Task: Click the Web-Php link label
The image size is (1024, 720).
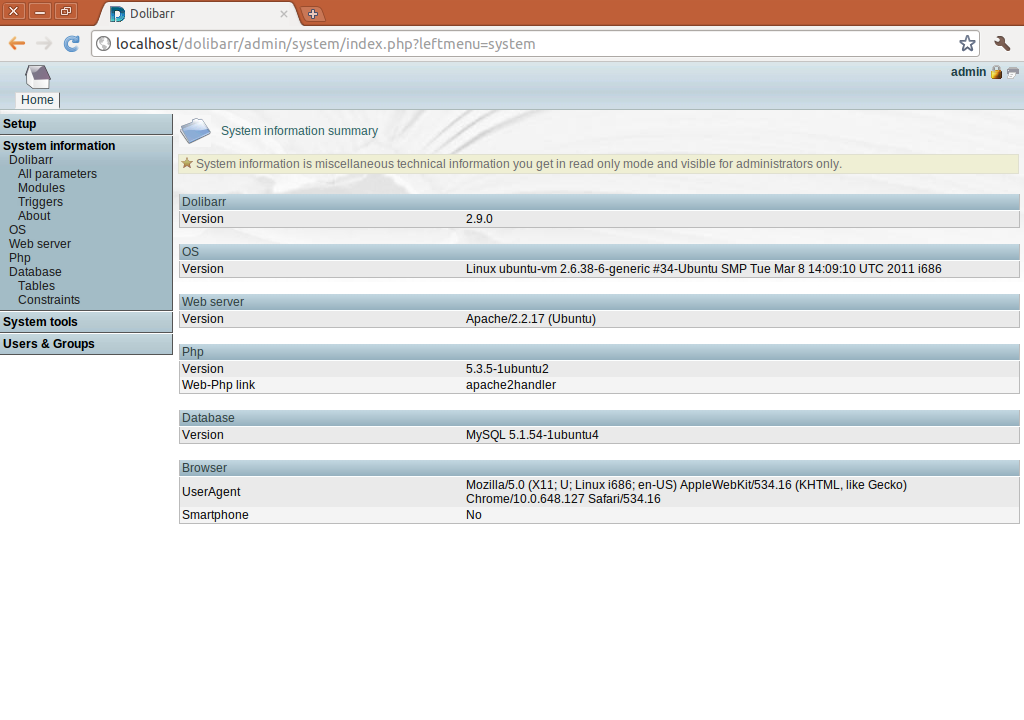Action: coord(218,385)
